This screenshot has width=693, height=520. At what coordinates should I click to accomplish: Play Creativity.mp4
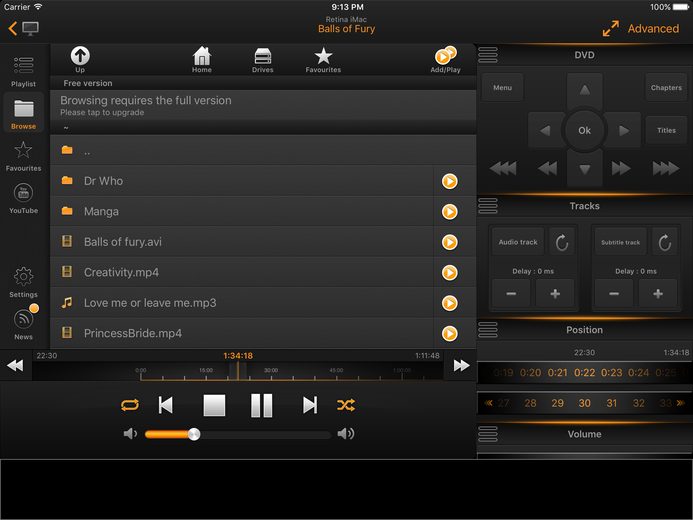coord(449,273)
